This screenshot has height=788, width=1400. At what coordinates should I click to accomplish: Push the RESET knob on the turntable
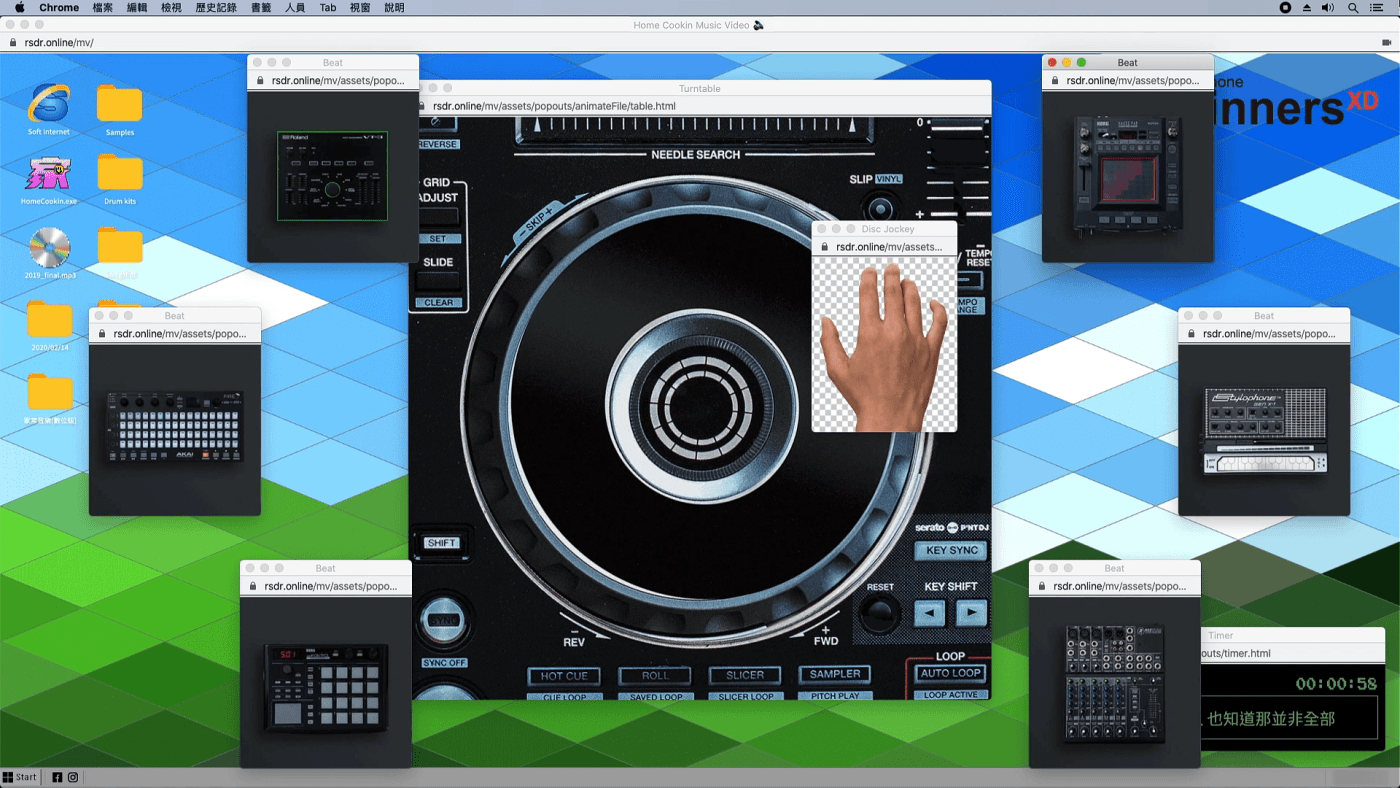pos(880,613)
